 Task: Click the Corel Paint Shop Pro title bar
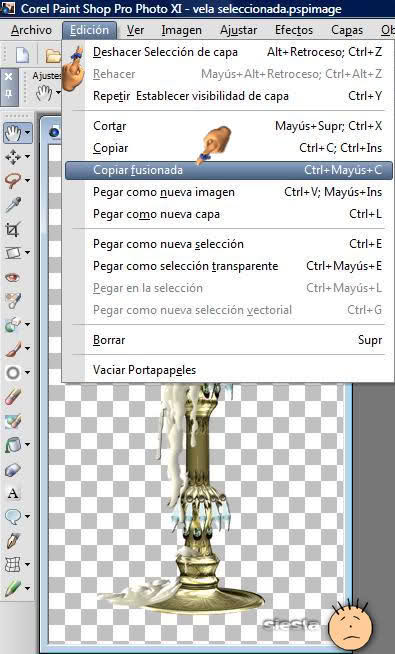[x=197, y=9]
